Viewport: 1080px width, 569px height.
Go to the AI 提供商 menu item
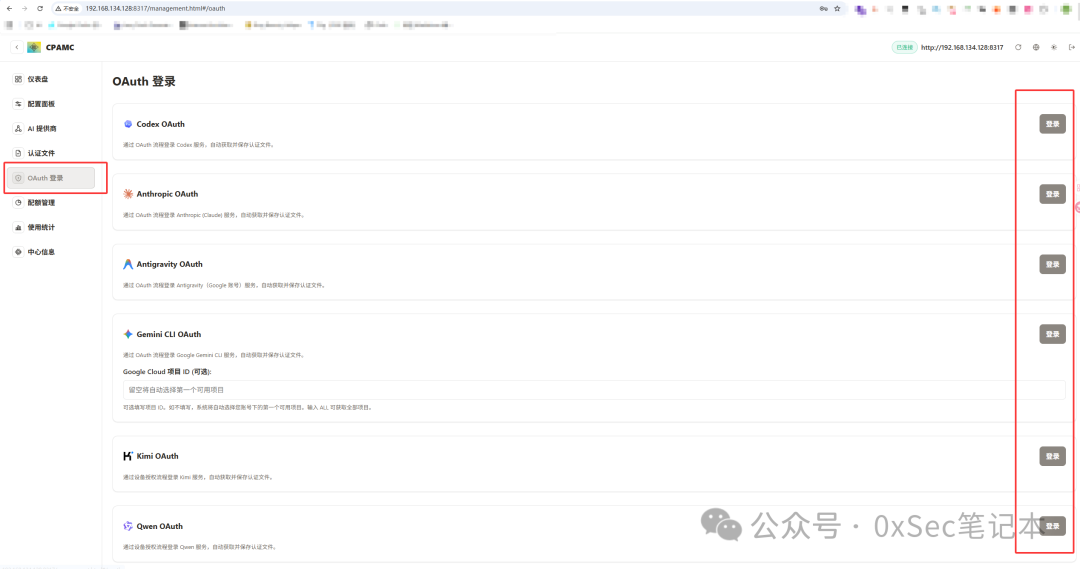pos(52,129)
